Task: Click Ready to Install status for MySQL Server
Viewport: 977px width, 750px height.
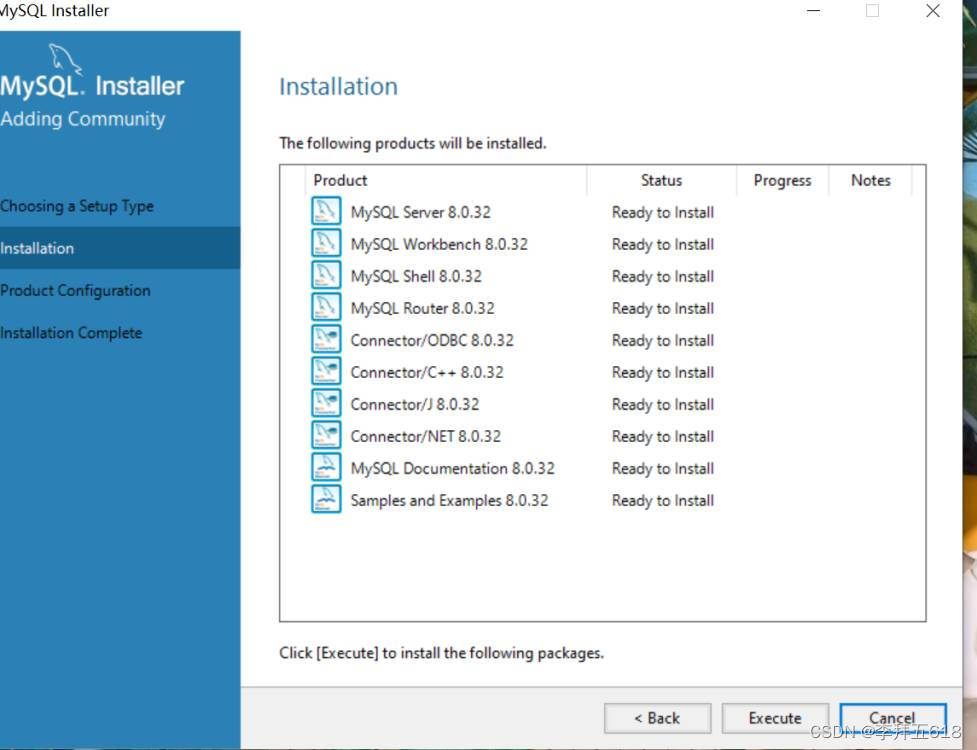Action: [663, 212]
